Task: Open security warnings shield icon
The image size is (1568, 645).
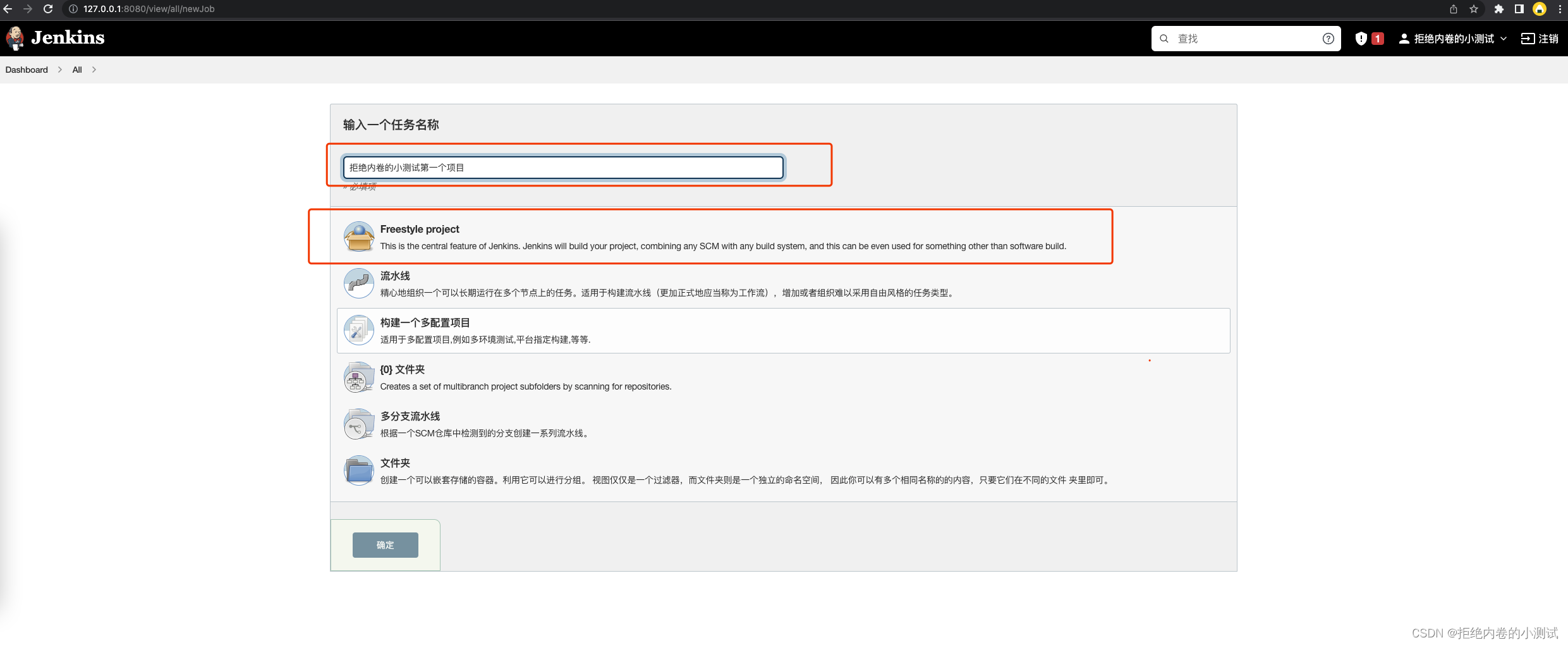Action: [1361, 39]
